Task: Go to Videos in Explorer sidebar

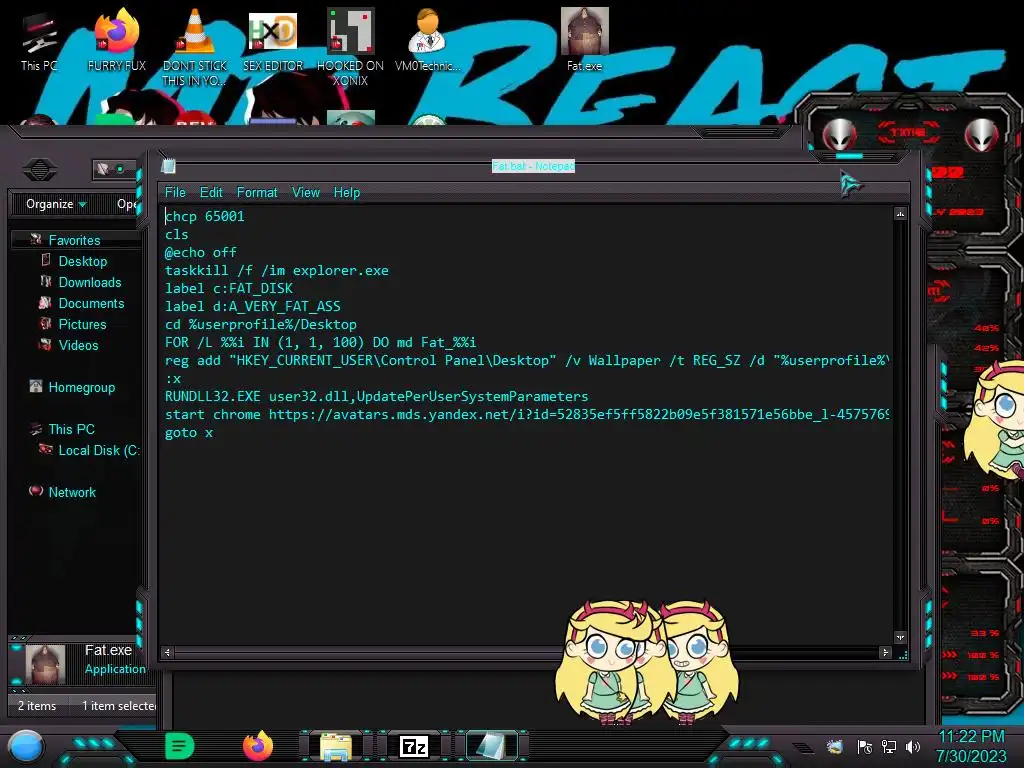Action: [x=78, y=345]
